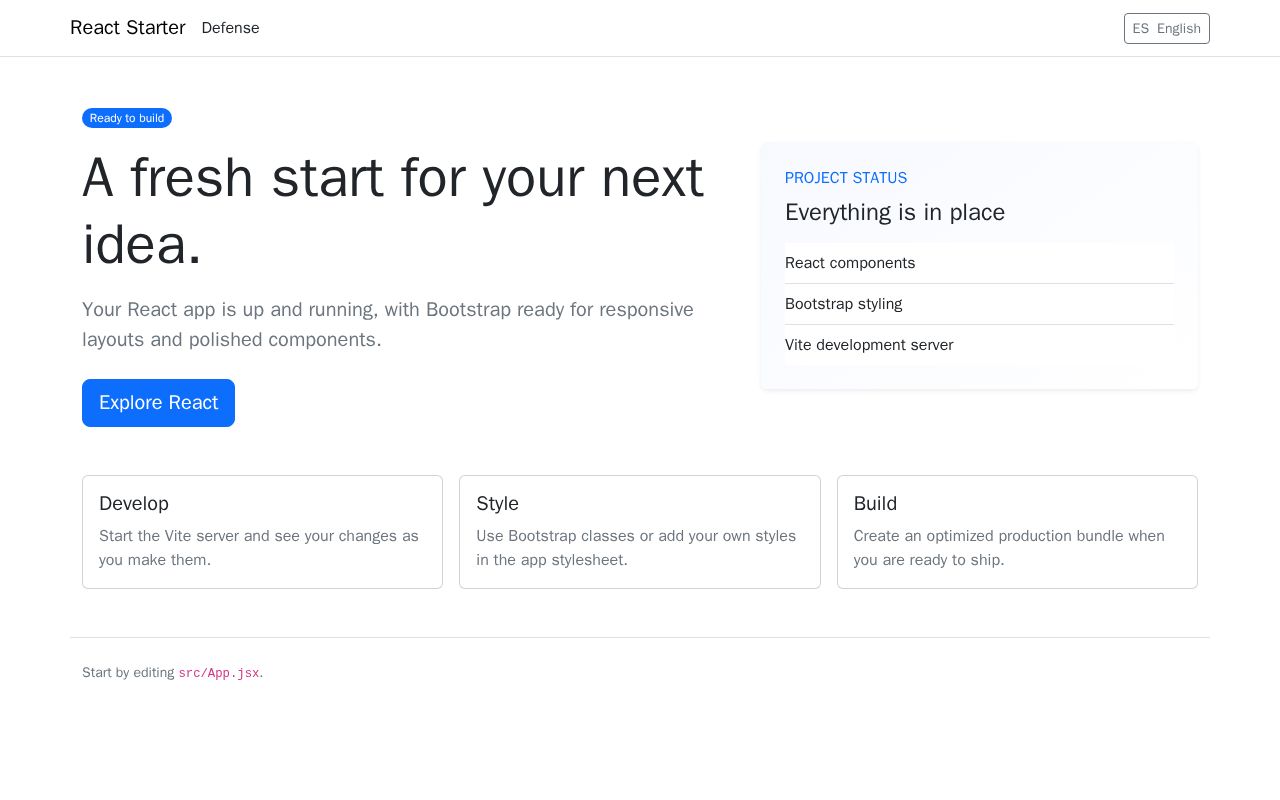Click the text 'Use Bootstrap classes or add your own styles'

coord(636,548)
